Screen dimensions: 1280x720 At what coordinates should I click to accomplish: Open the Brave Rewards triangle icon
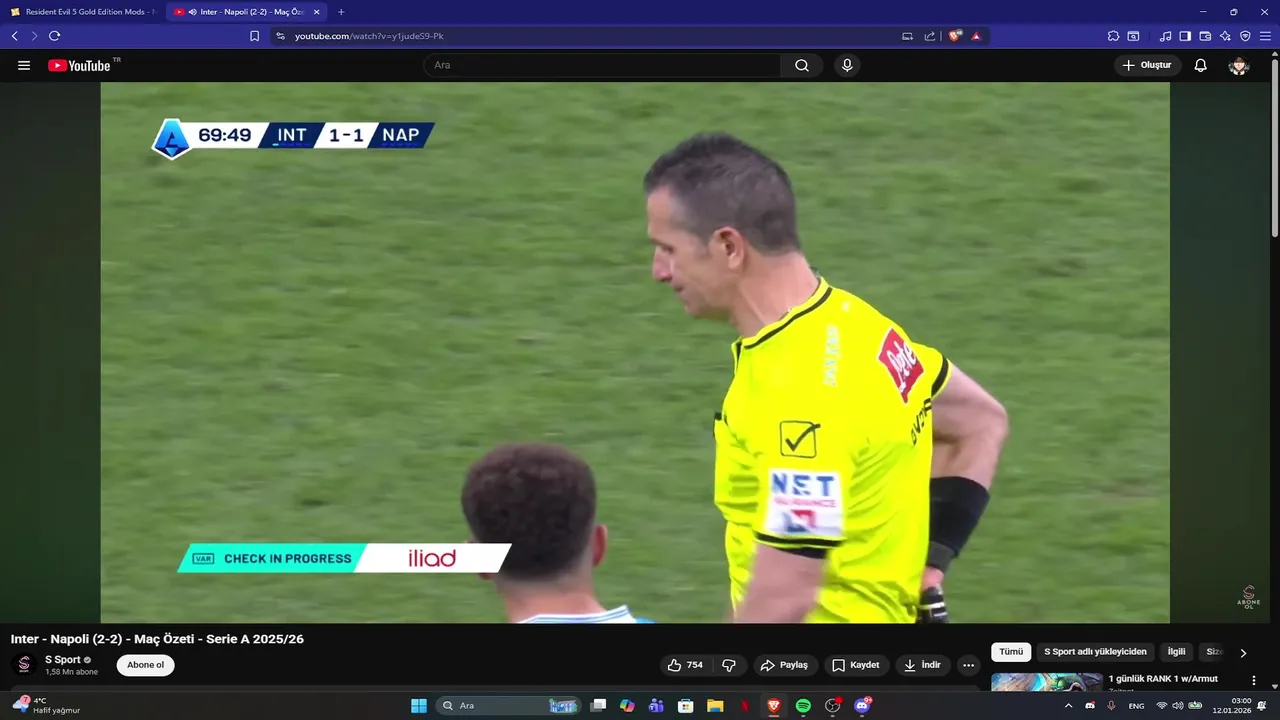coord(976,36)
